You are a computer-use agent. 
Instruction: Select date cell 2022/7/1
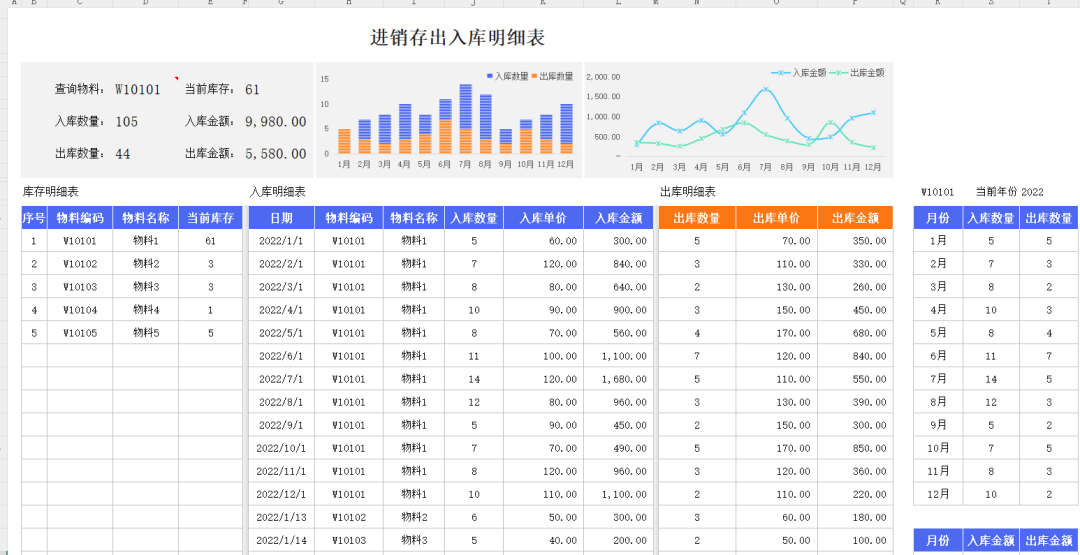281,379
